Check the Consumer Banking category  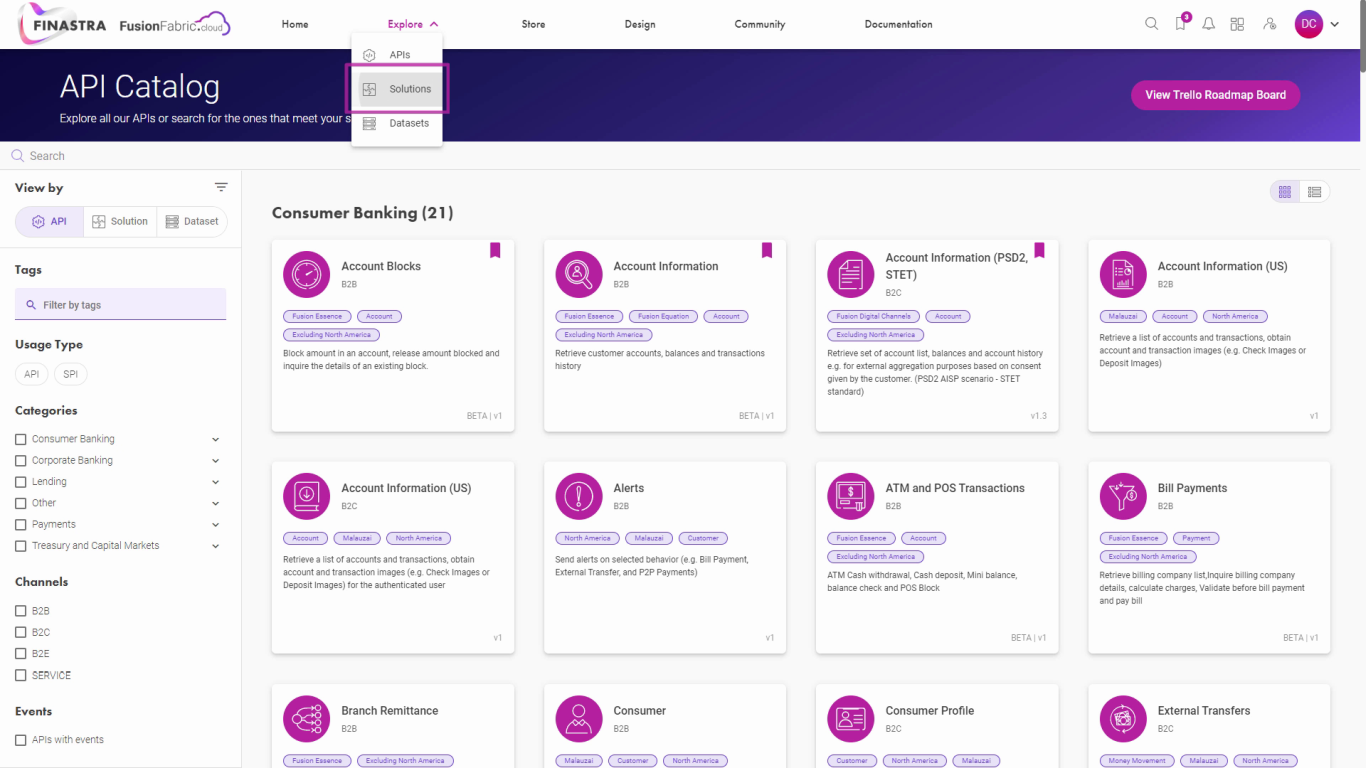[x=21, y=439]
